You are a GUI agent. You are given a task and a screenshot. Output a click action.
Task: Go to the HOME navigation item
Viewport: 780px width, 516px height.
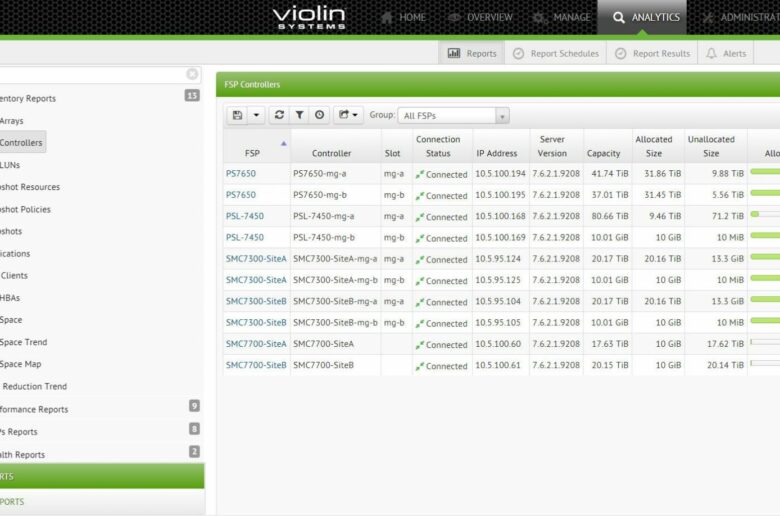[403, 17]
